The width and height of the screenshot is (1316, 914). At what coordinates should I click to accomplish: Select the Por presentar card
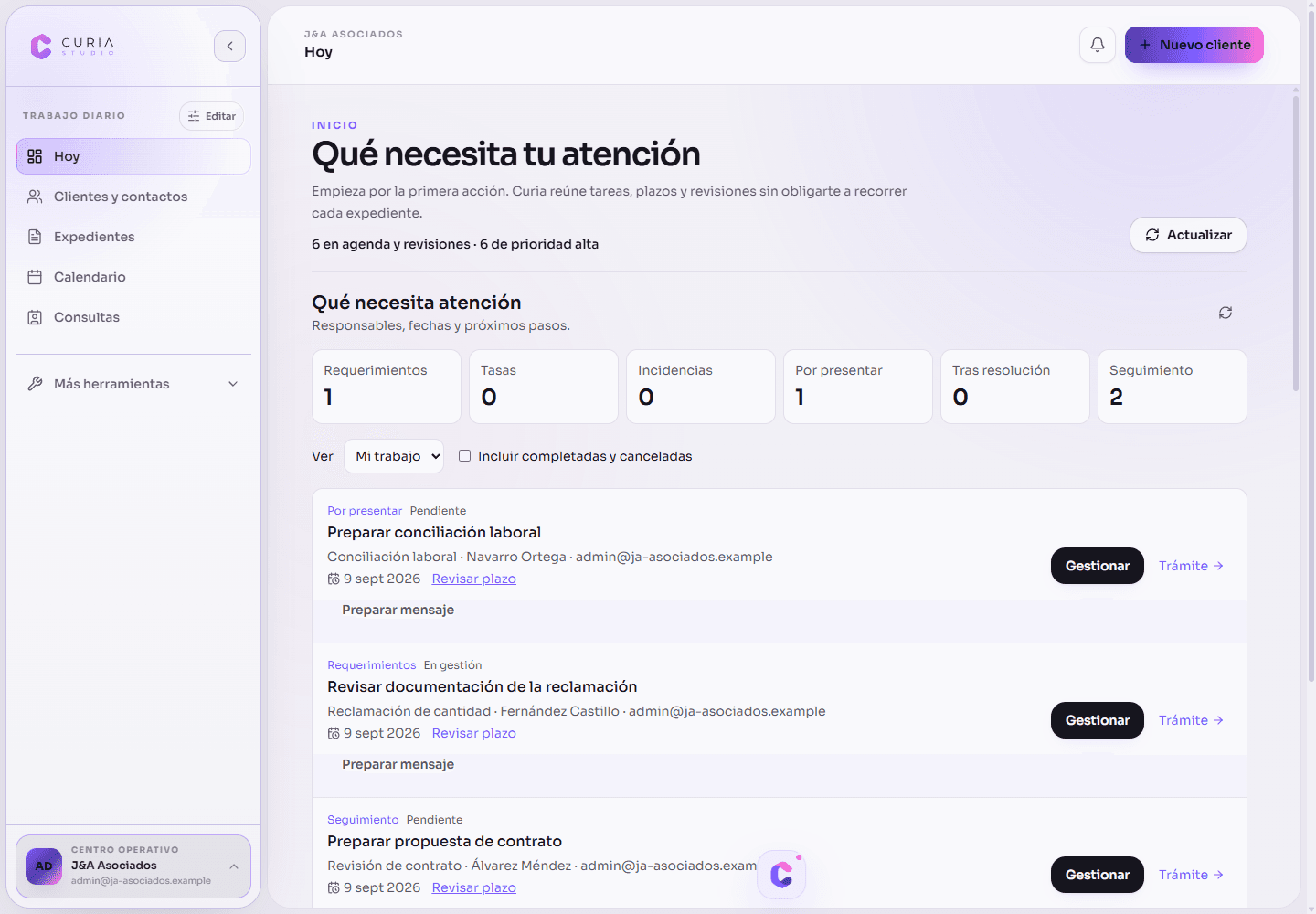pos(858,387)
